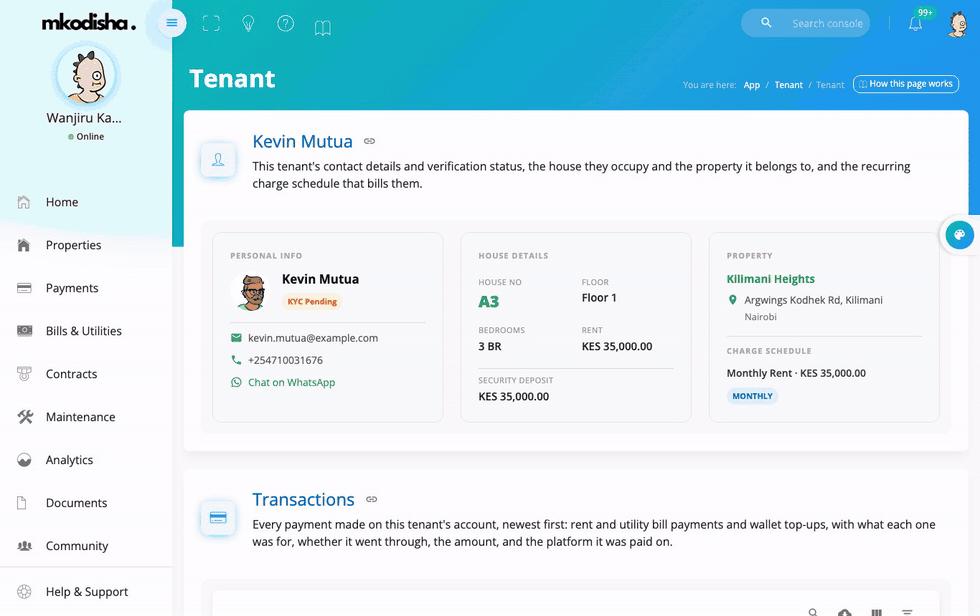Click the WhatsApp icon in Personal Info
980x616 pixels.
(236, 382)
